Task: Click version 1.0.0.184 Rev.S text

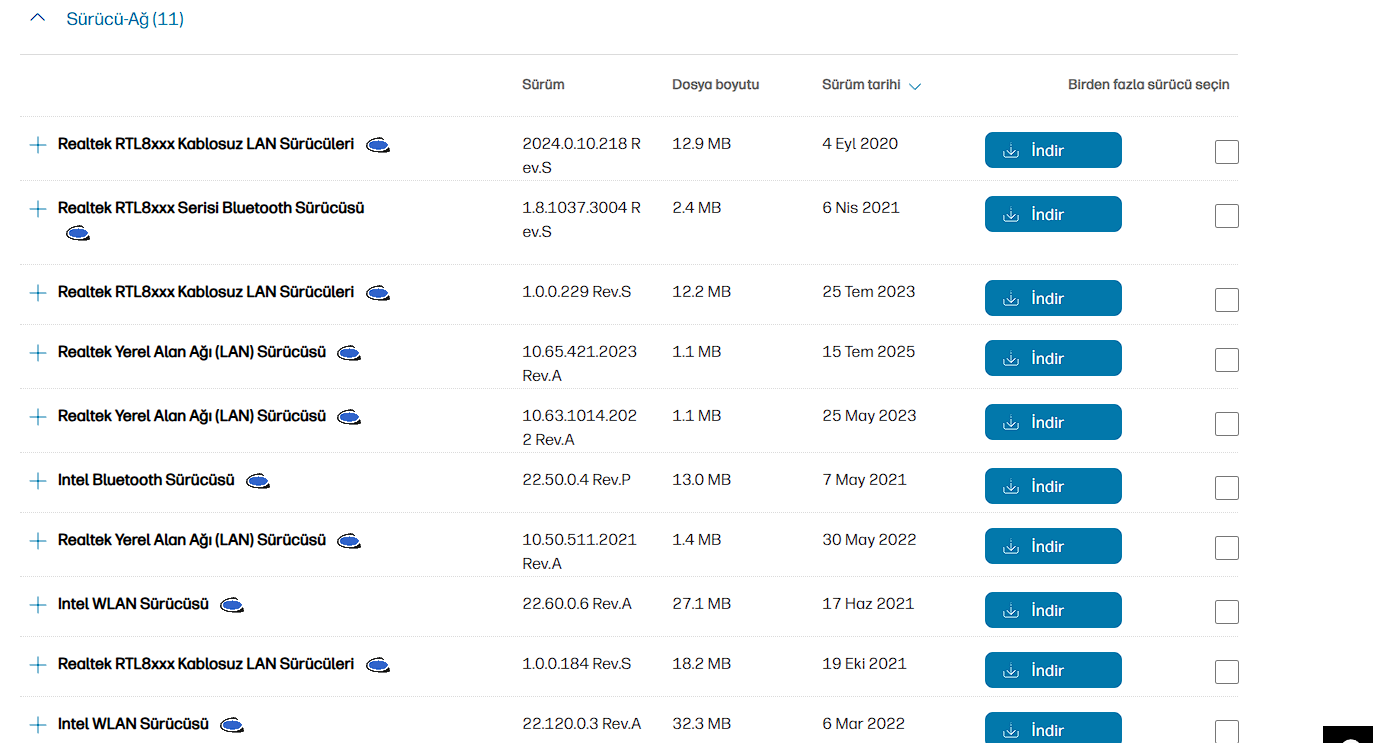Action: [x=577, y=664]
